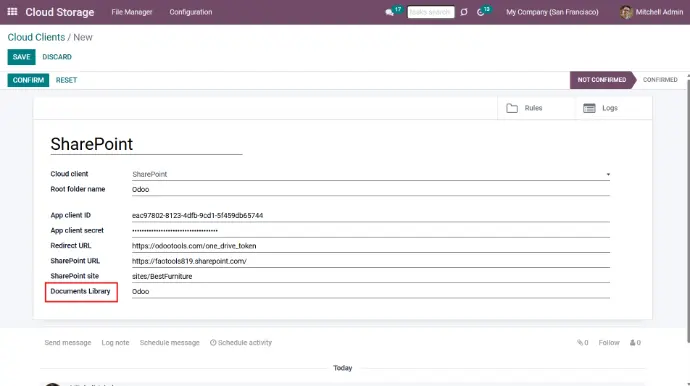Click the App client ID field
This screenshot has width=690, height=386.
click(x=371, y=215)
